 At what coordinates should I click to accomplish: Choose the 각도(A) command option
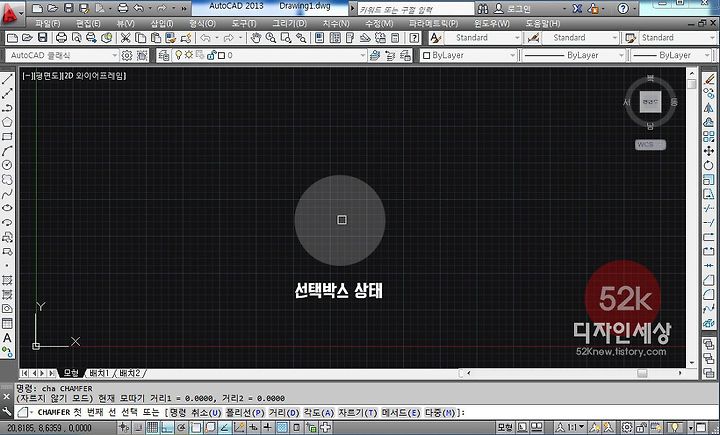tap(319, 412)
